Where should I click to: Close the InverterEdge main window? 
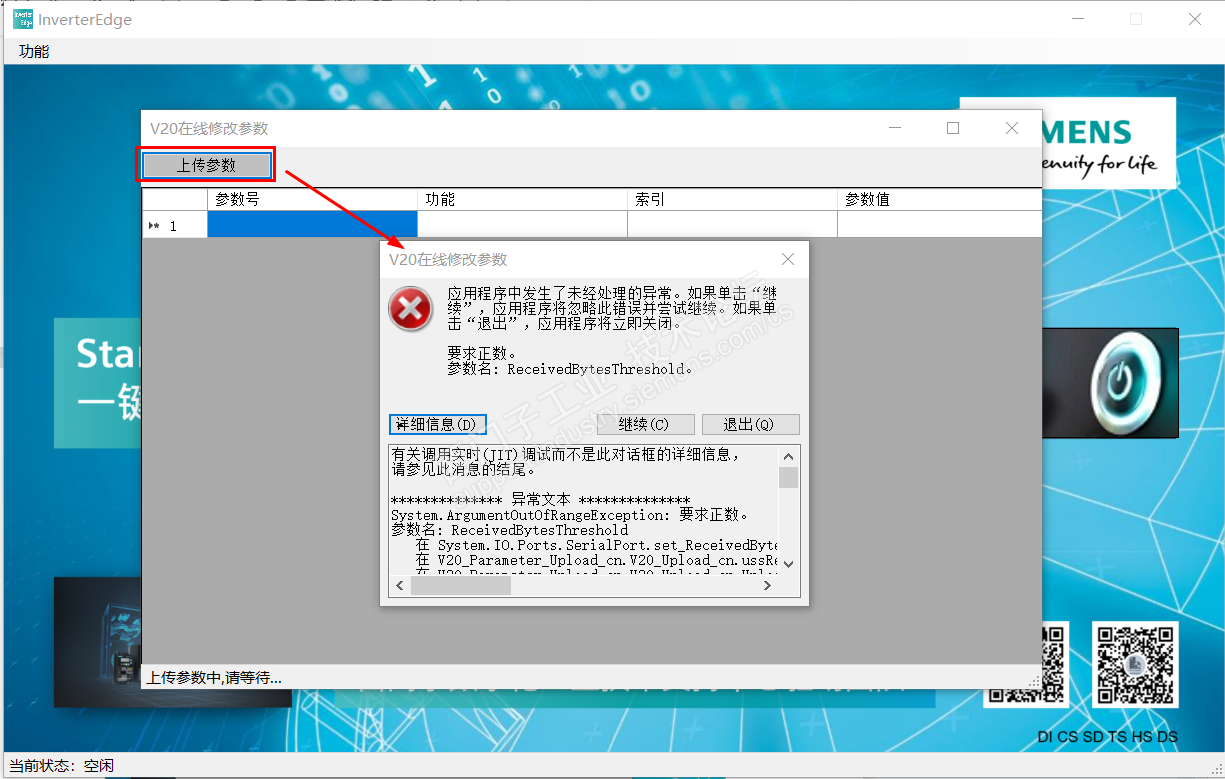click(x=1195, y=19)
